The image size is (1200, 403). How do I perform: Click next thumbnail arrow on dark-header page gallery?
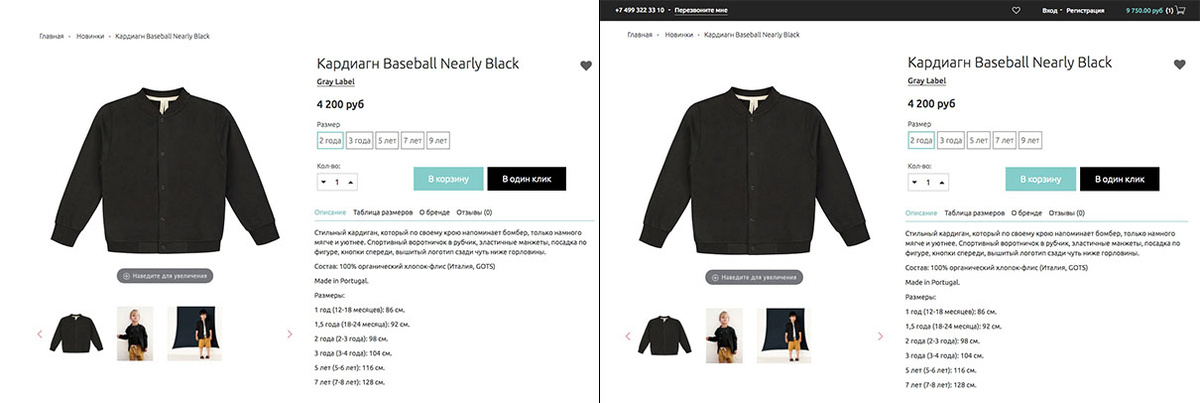[x=882, y=336]
